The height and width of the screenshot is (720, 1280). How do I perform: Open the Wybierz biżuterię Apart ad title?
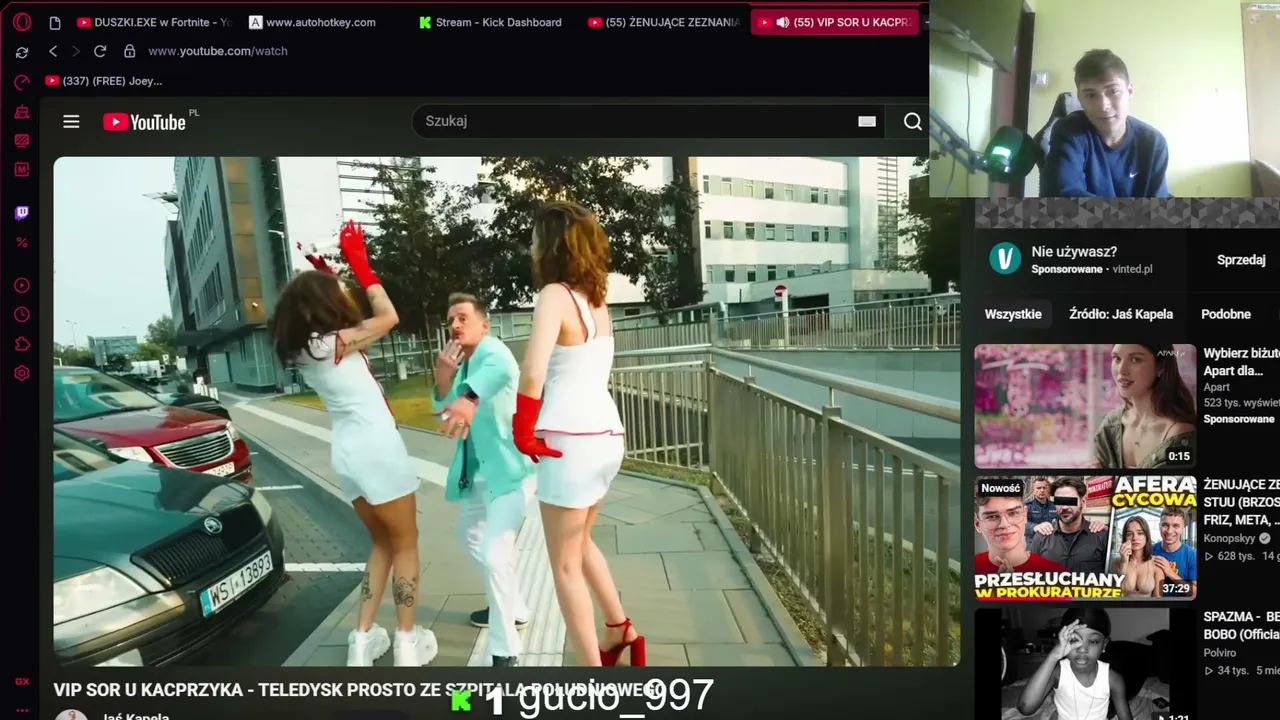(x=1241, y=361)
